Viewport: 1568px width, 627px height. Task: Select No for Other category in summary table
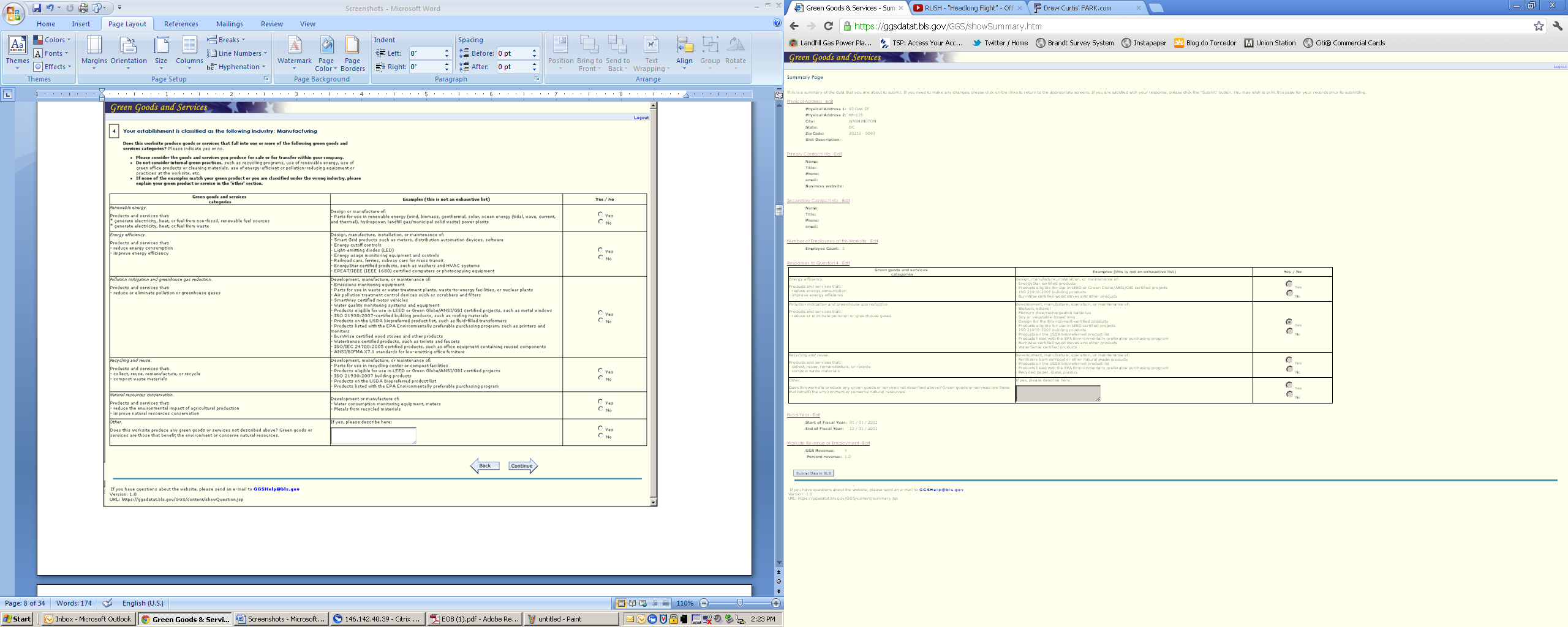1289,394
